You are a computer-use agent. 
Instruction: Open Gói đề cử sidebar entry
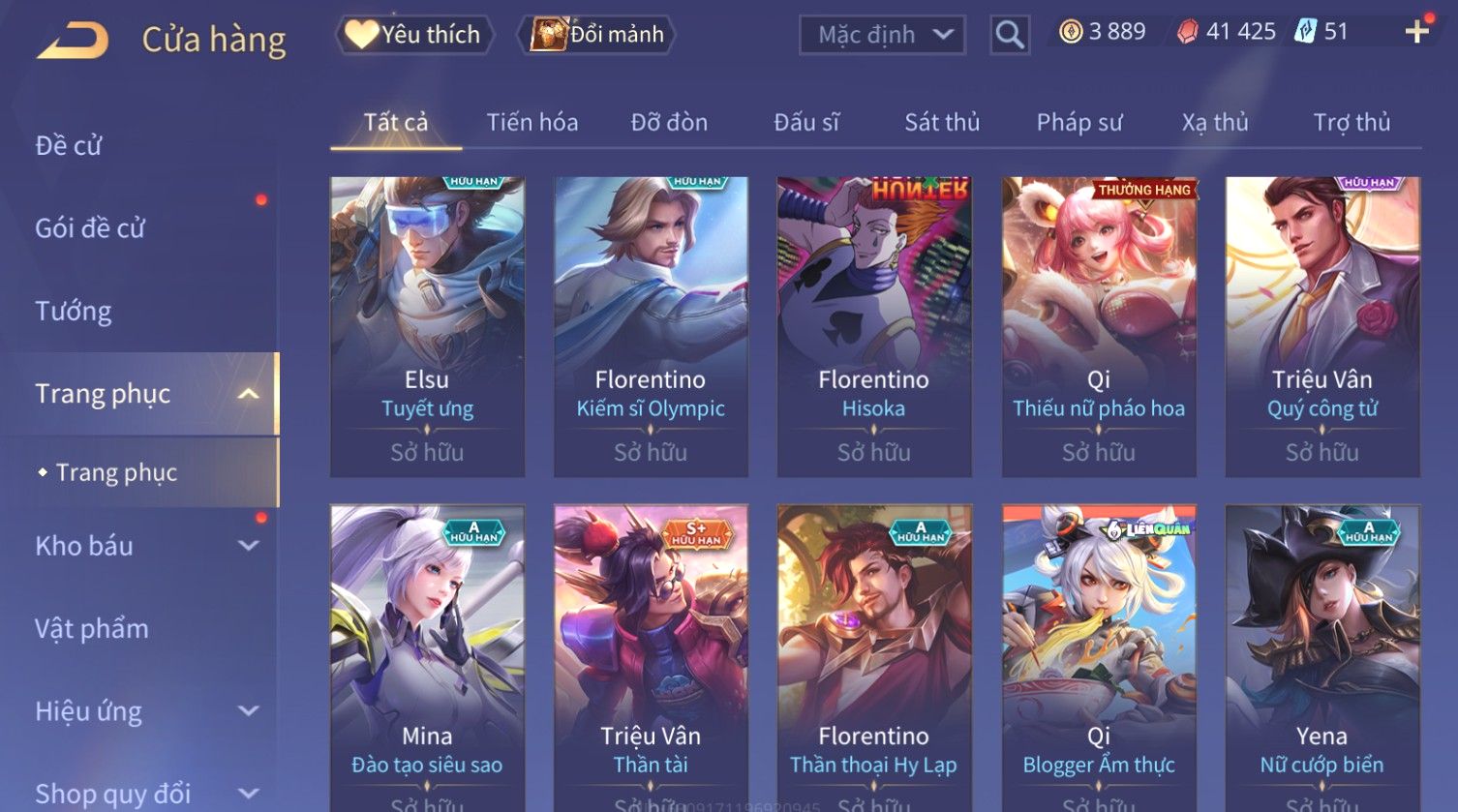click(x=90, y=228)
